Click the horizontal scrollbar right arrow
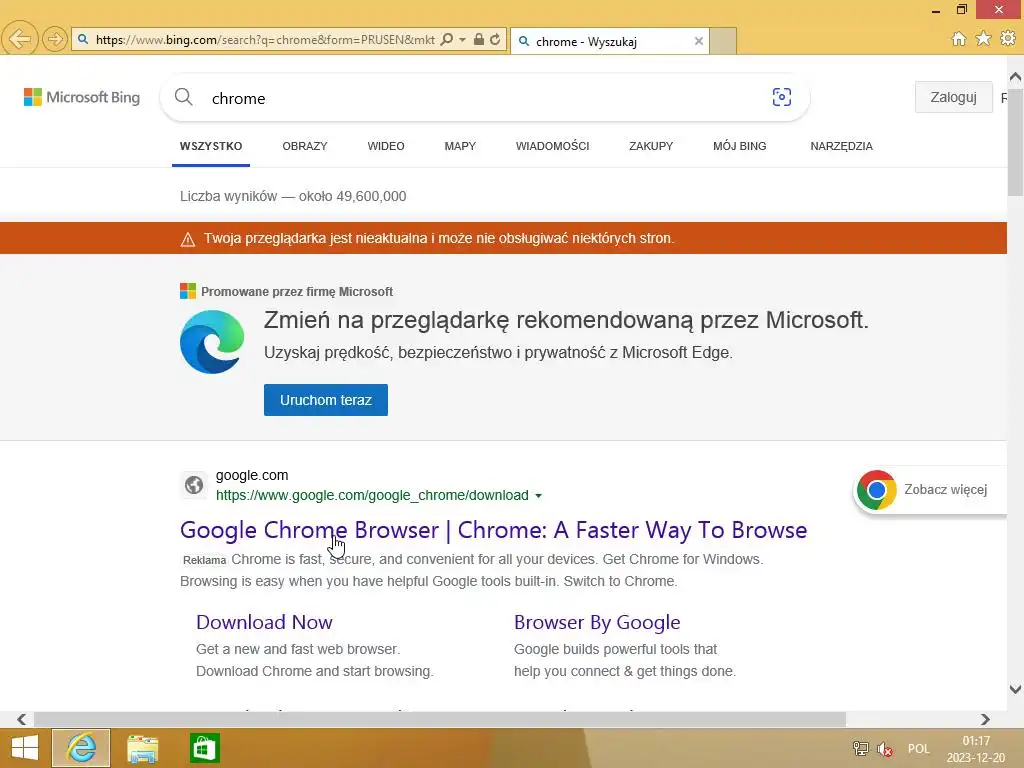Viewport: 1024px width, 768px height. pyautogui.click(x=985, y=719)
